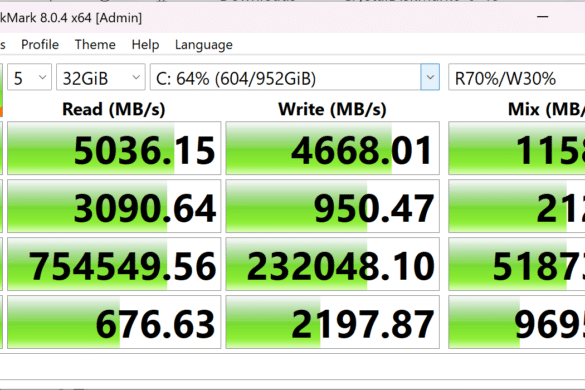
Task: Click the drive dropdown arrow button
Action: click(x=430, y=77)
